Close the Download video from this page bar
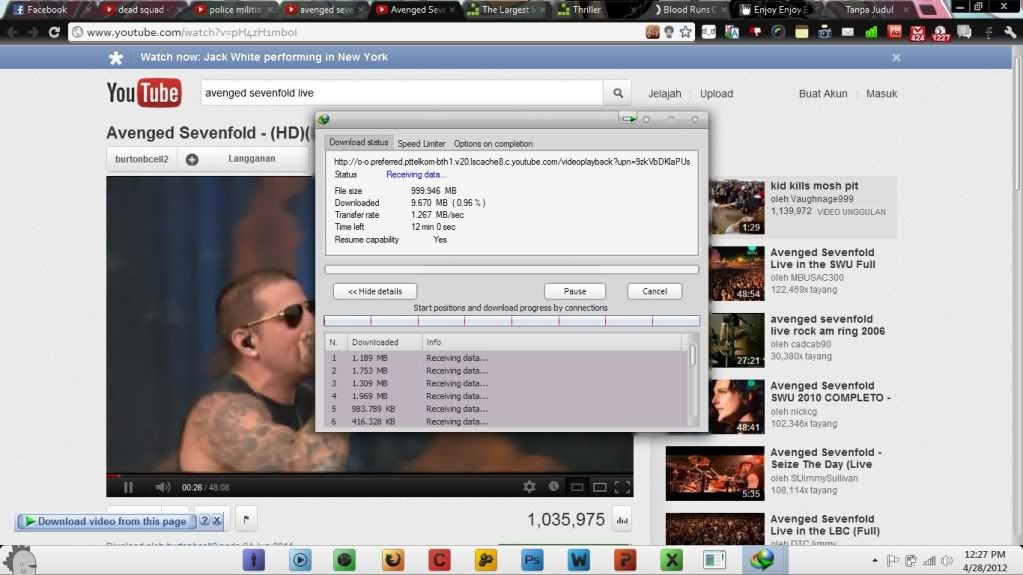The height and width of the screenshot is (575, 1023). (x=217, y=521)
